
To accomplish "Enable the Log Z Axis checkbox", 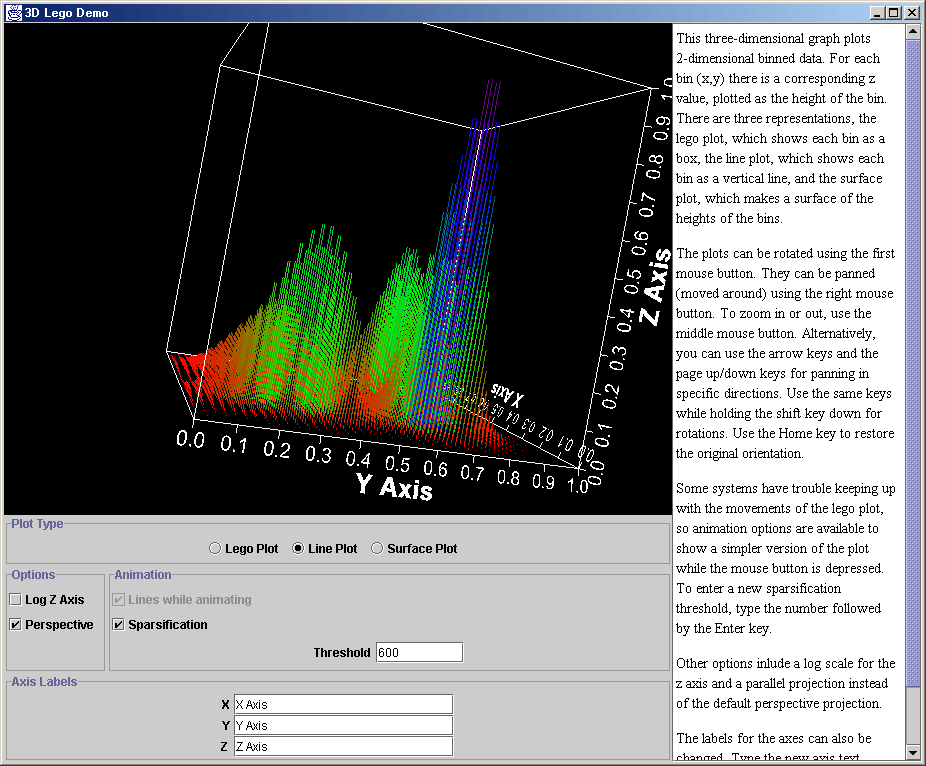I will 16,600.
